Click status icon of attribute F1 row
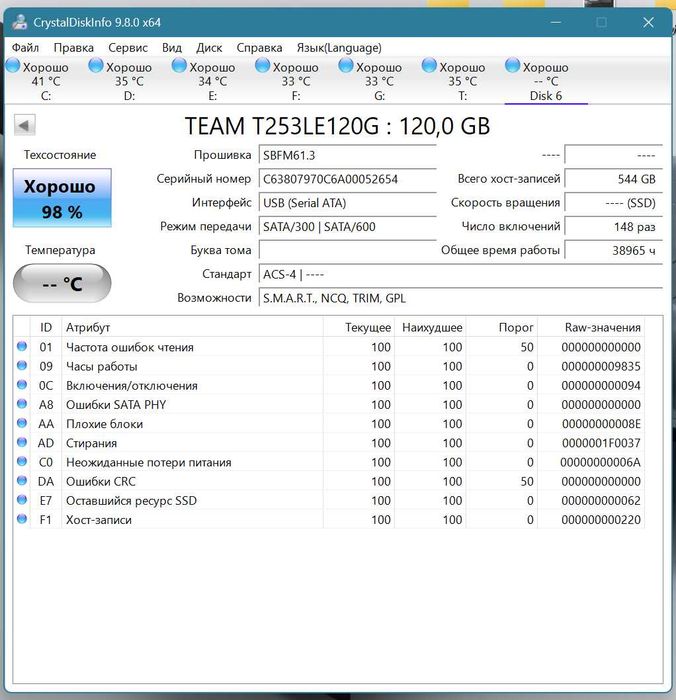 click(22, 519)
